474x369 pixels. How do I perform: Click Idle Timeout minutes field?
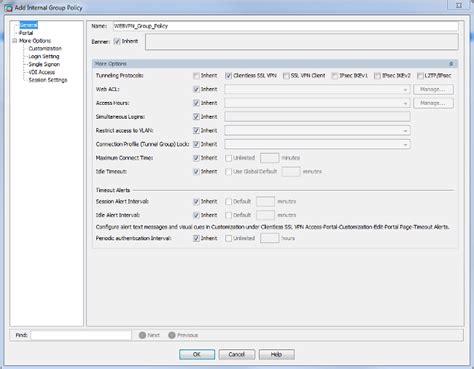coord(291,172)
